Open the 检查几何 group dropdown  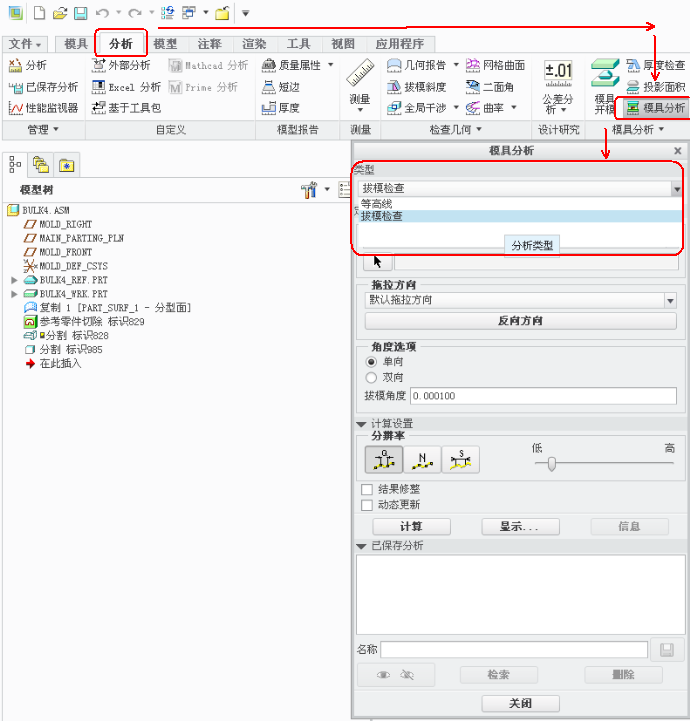[x=456, y=130]
